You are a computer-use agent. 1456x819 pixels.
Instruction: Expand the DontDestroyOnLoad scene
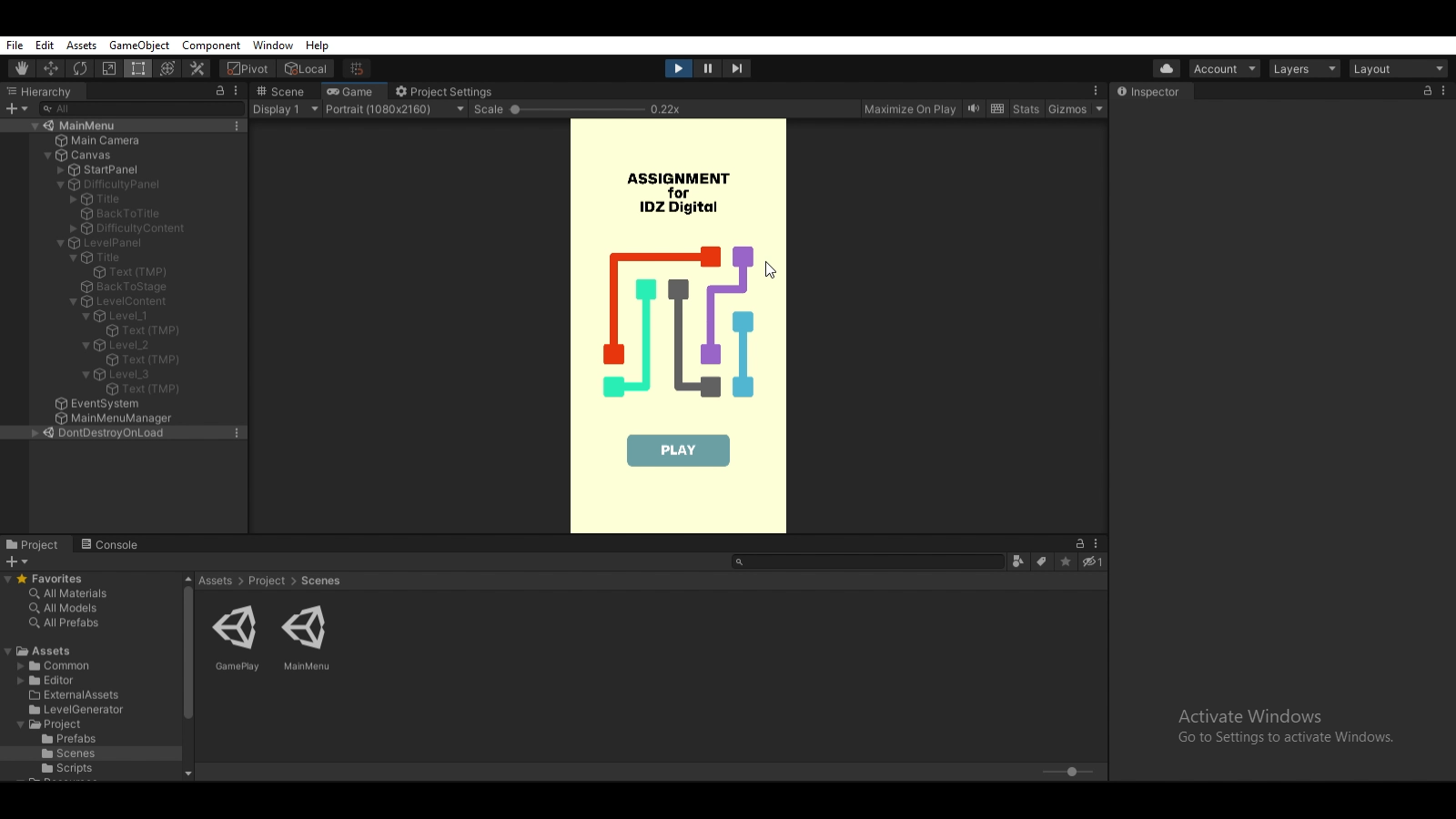(35, 433)
